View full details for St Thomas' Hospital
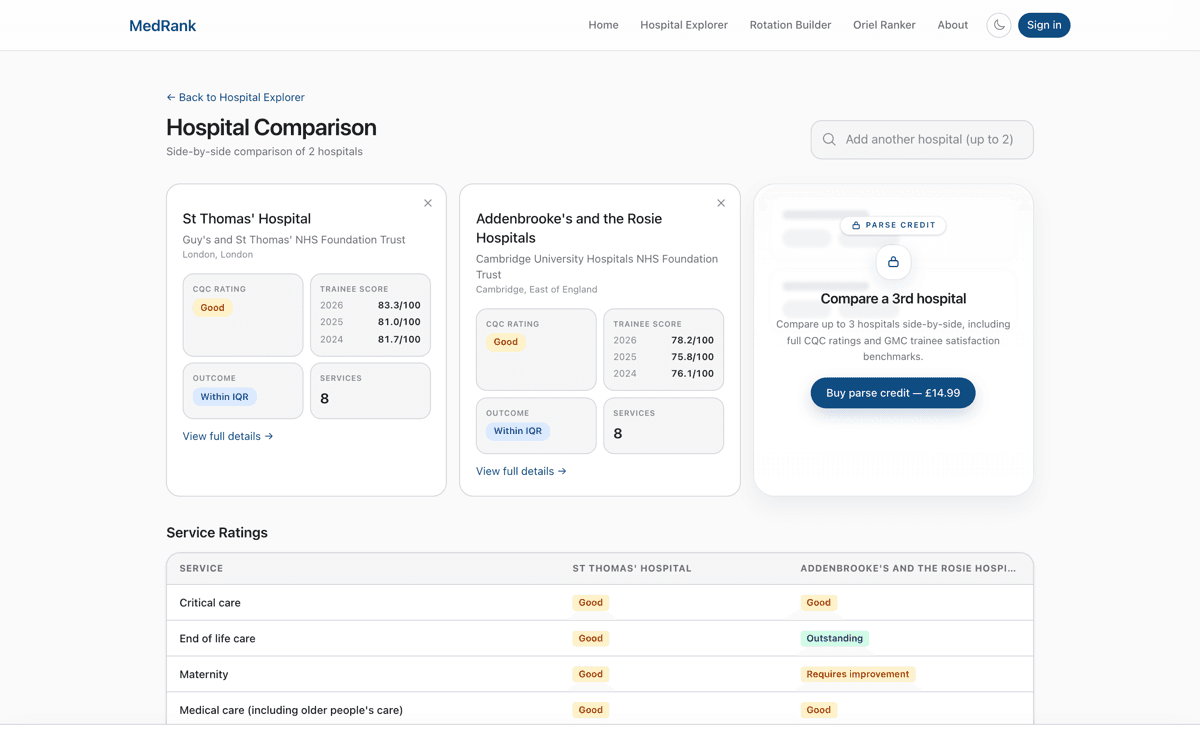This screenshot has width=1200, height=750. [228, 436]
